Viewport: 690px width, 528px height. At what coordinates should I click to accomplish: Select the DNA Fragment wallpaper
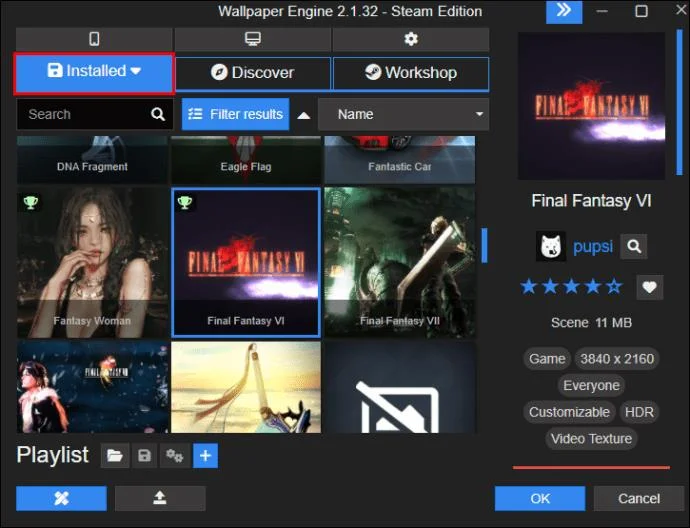[x=92, y=160]
